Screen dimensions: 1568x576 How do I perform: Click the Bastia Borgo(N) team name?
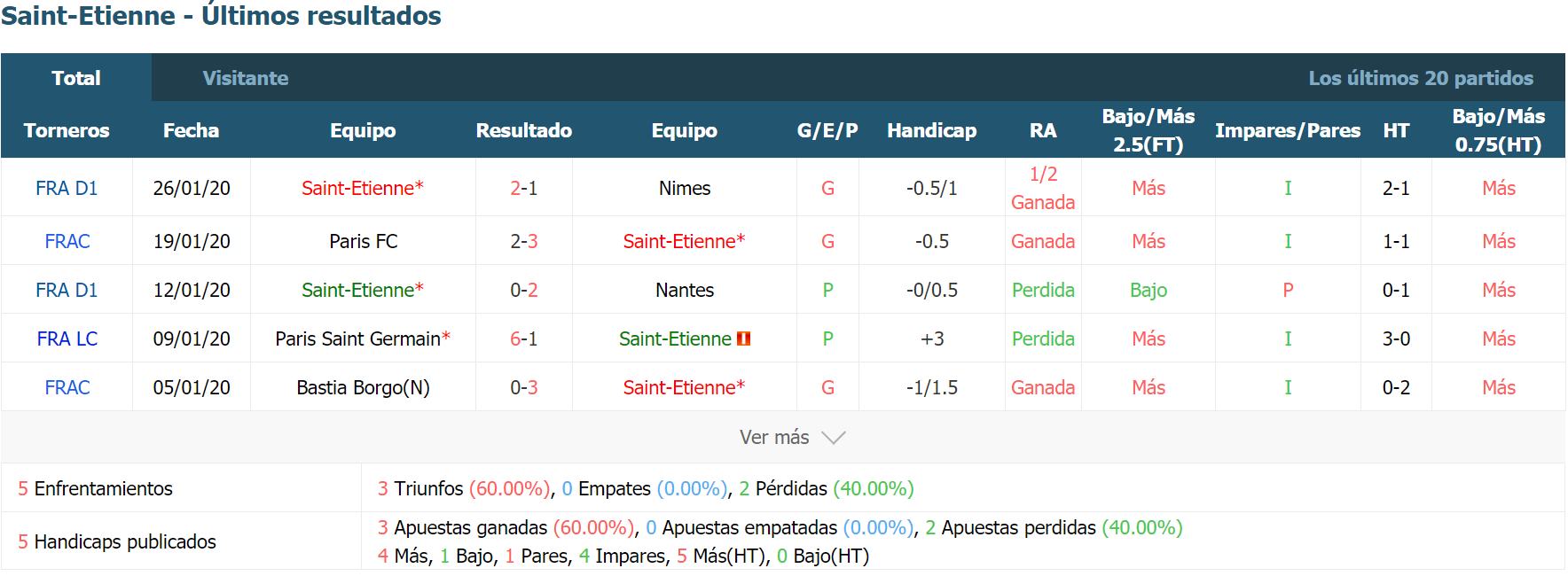click(364, 387)
